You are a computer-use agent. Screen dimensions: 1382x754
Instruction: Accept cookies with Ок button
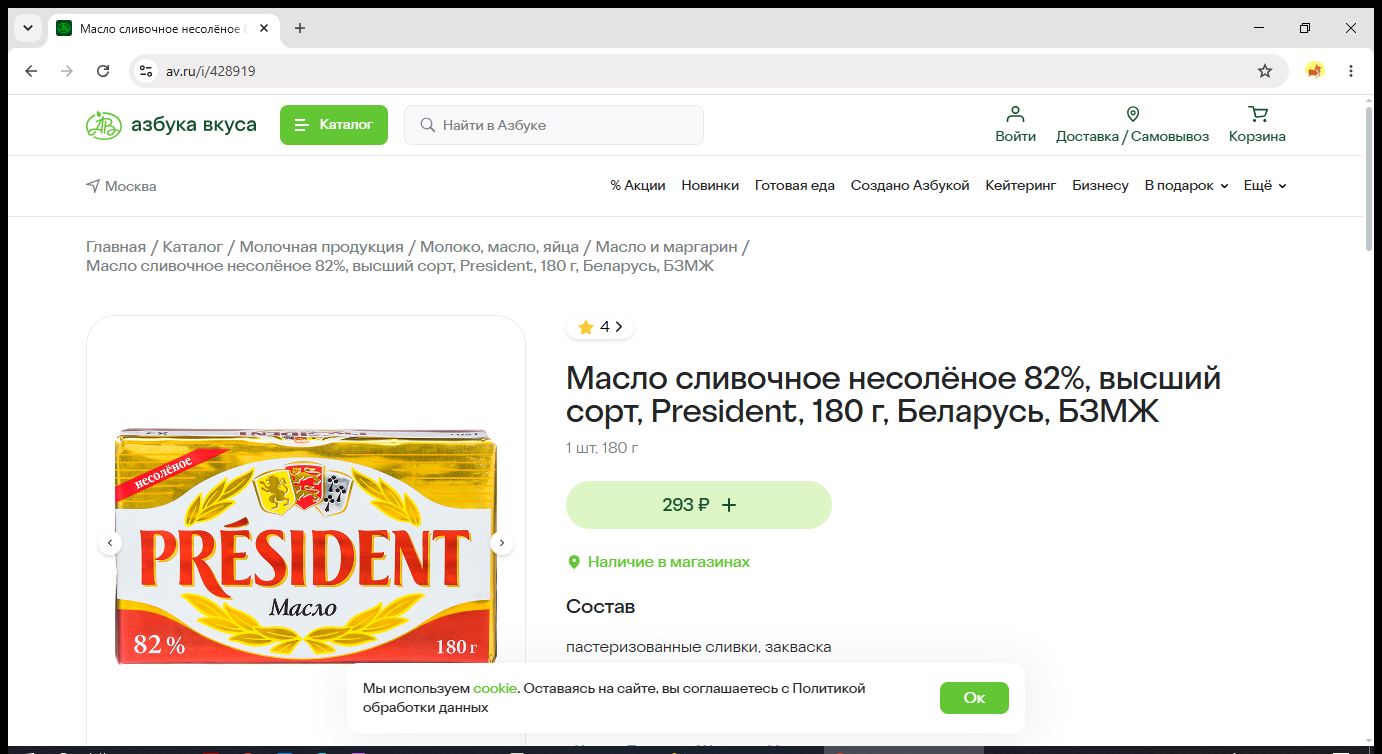click(974, 698)
